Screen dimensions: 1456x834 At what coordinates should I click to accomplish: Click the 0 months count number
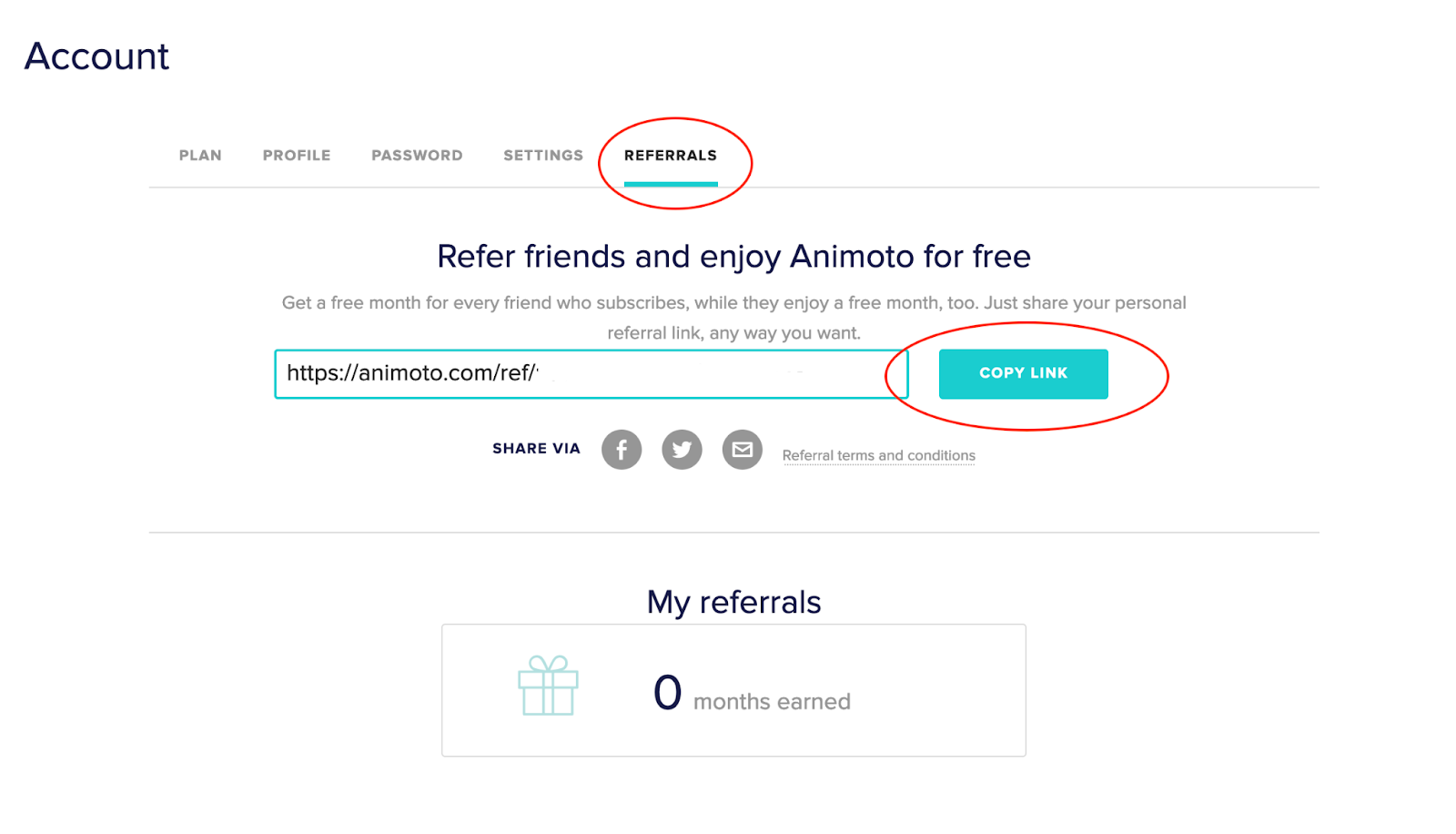667,693
